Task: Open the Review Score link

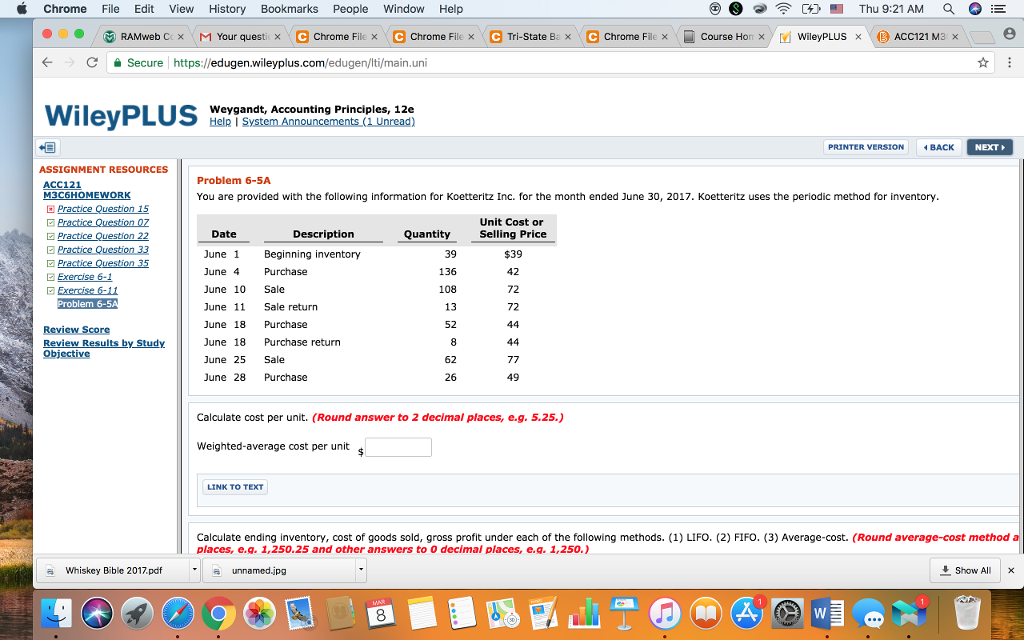Action: click(76, 330)
